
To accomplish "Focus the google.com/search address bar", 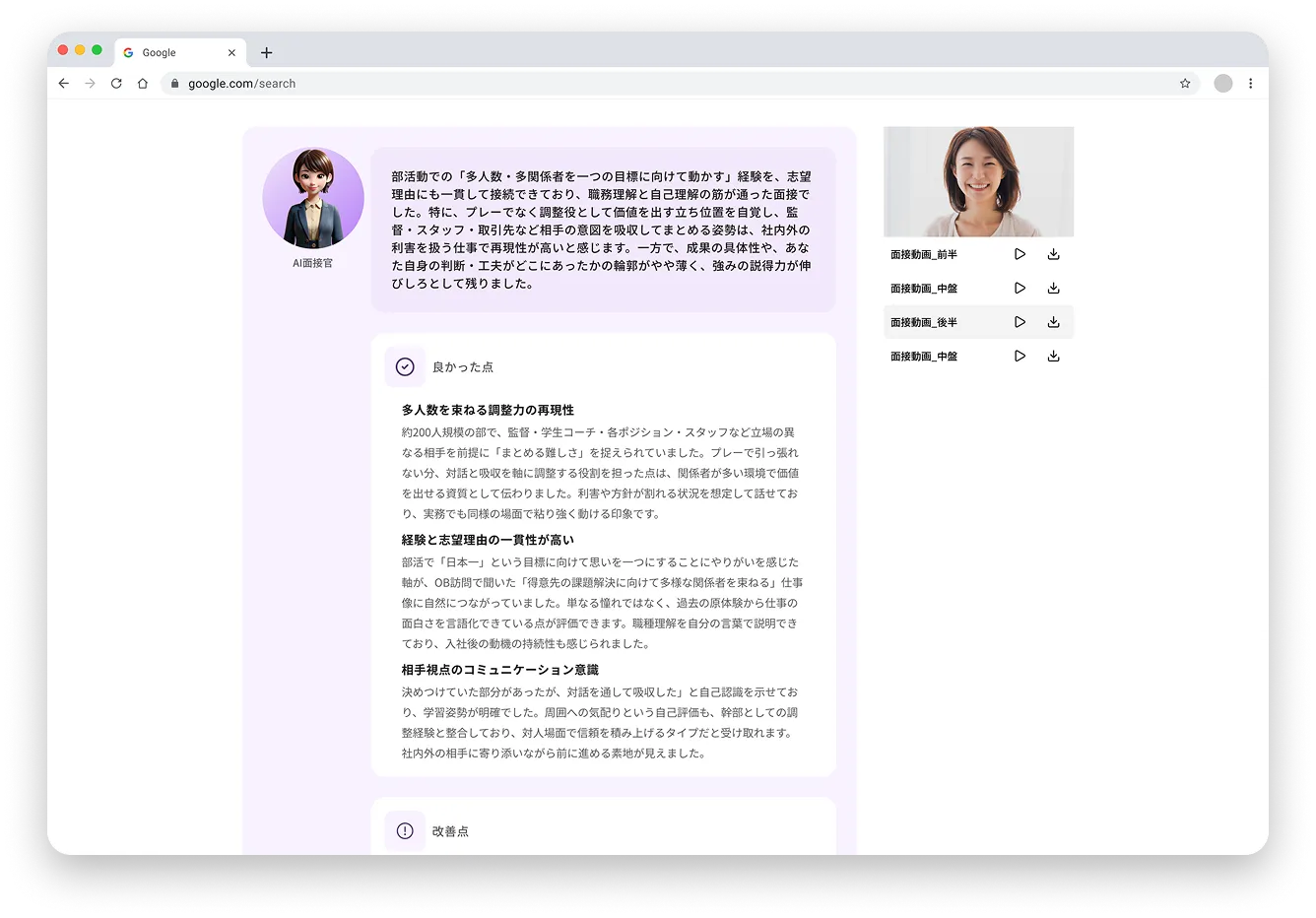I will tap(680, 84).
